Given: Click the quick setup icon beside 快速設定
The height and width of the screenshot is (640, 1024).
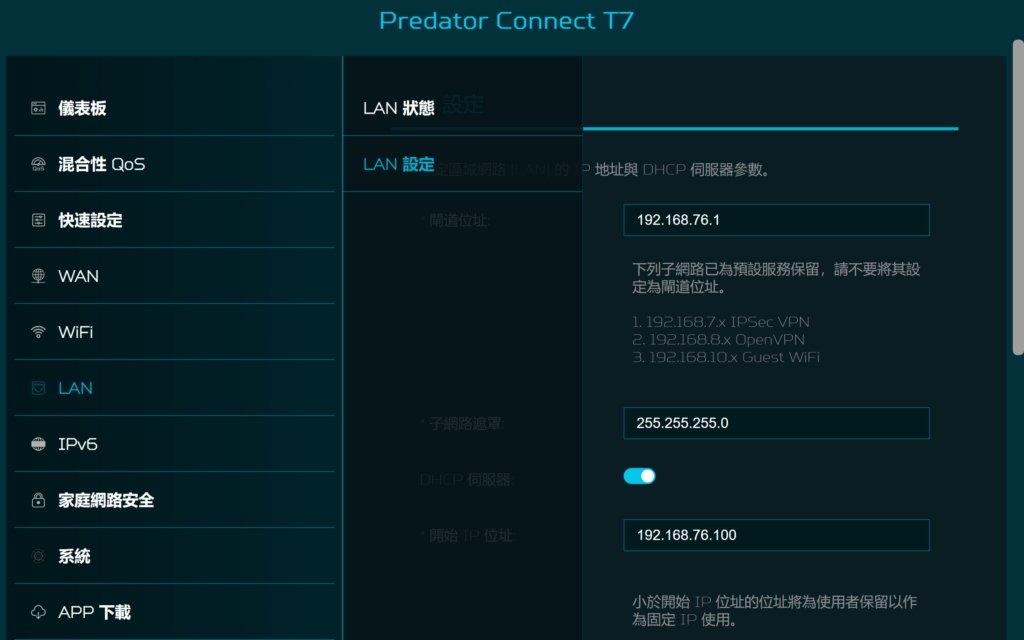Looking at the screenshot, I should 39,220.
